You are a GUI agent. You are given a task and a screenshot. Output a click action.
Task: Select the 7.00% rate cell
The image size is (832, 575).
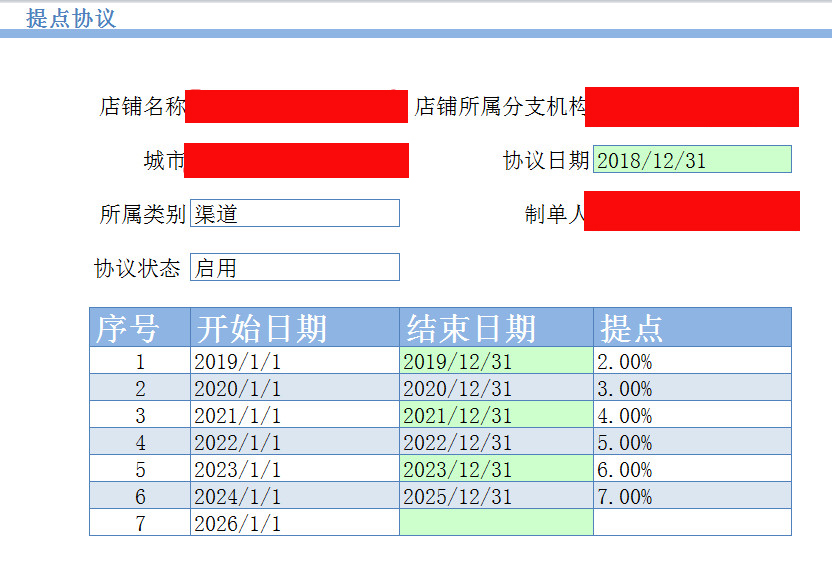coord(692,496)
